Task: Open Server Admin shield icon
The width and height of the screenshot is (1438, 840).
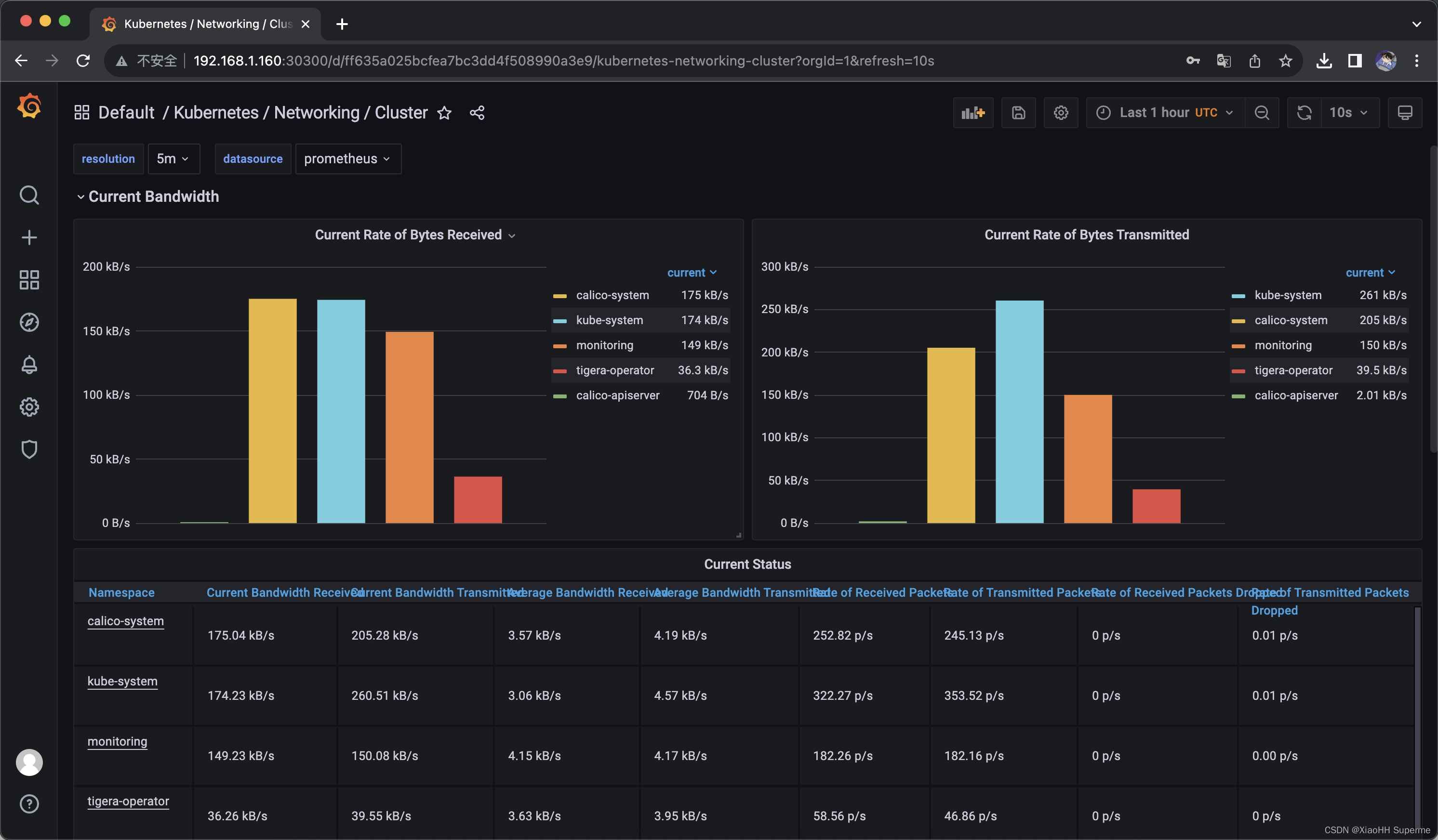Action: (29, 449)
